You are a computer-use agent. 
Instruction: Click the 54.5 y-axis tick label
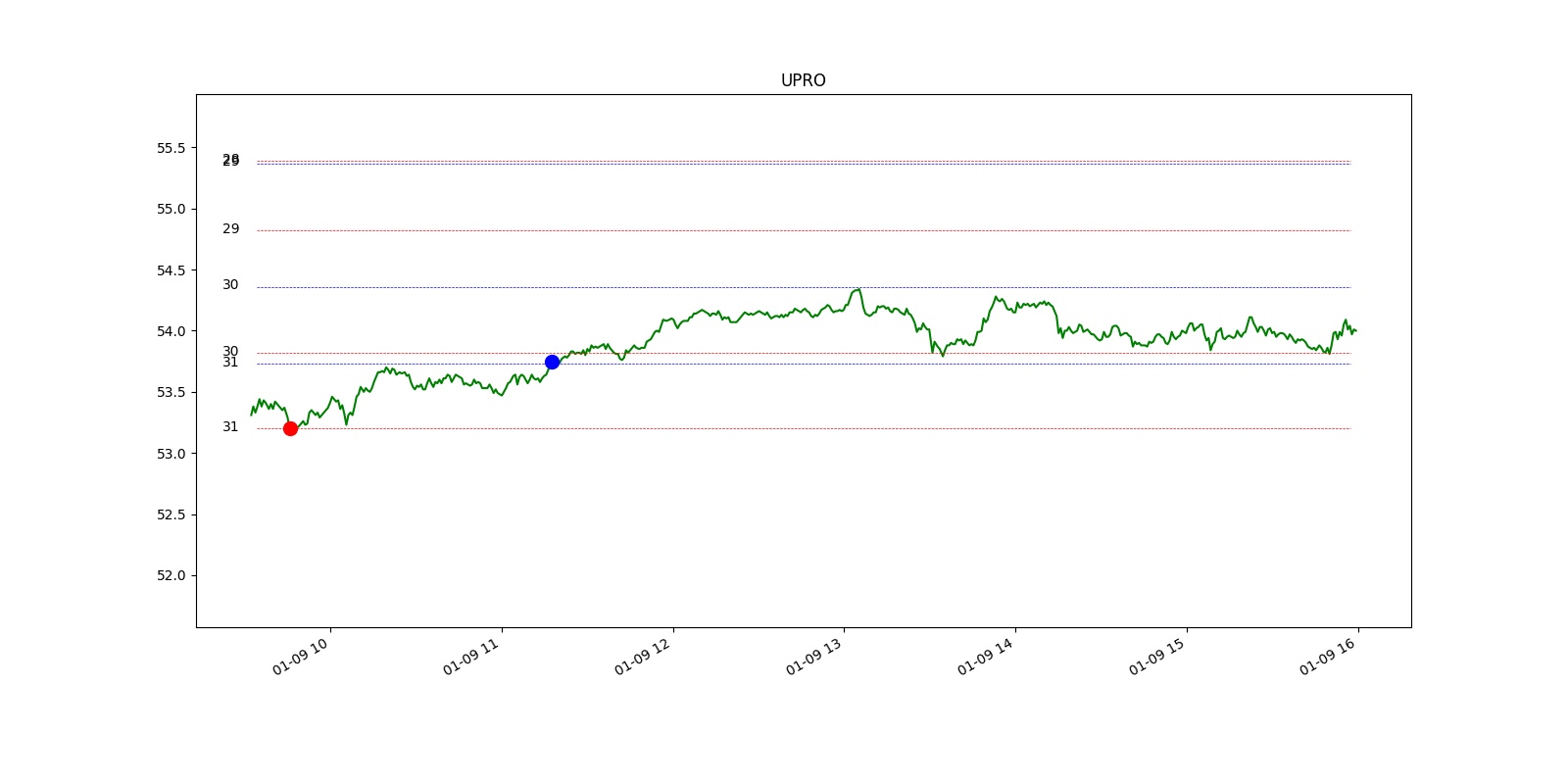coord(171,270)
